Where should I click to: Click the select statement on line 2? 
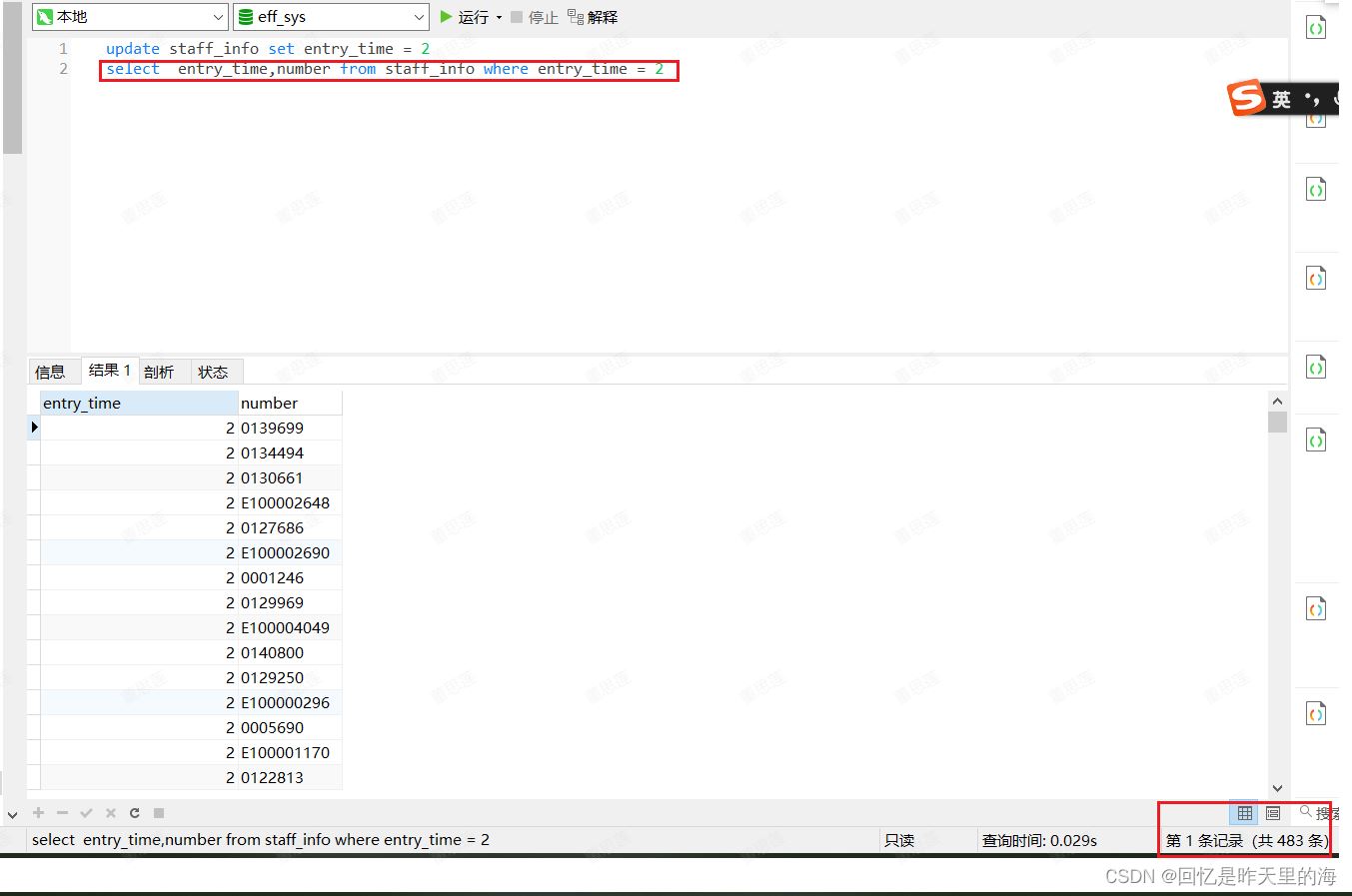click(x=386, y=69)
